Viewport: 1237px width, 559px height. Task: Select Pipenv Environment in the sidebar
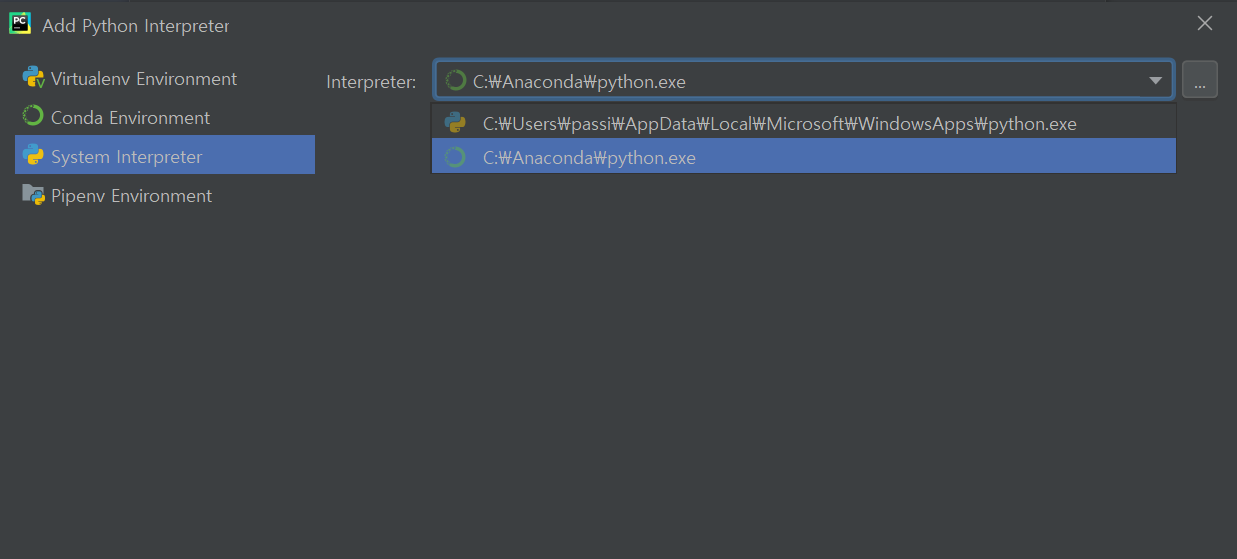165,195
